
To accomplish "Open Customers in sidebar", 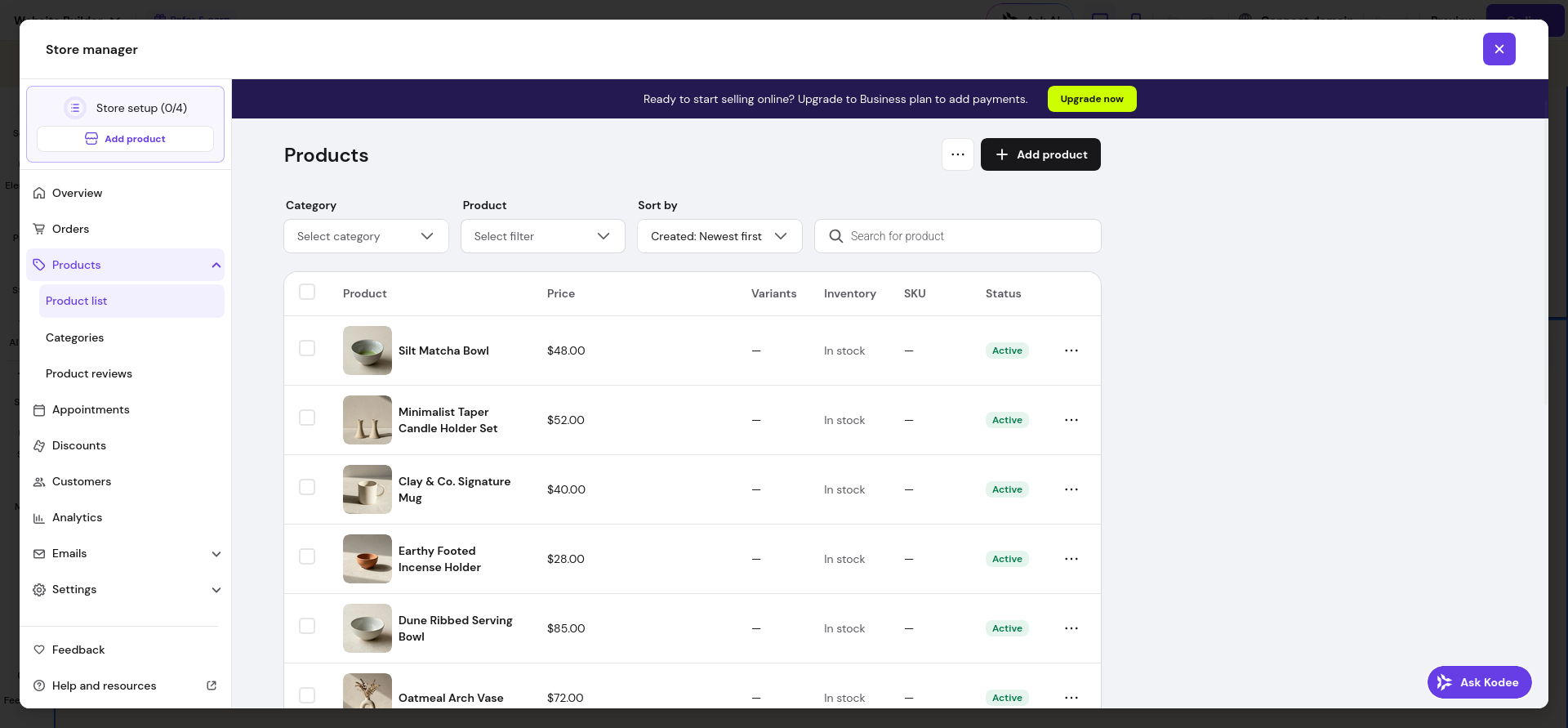I will pos(125,482).
